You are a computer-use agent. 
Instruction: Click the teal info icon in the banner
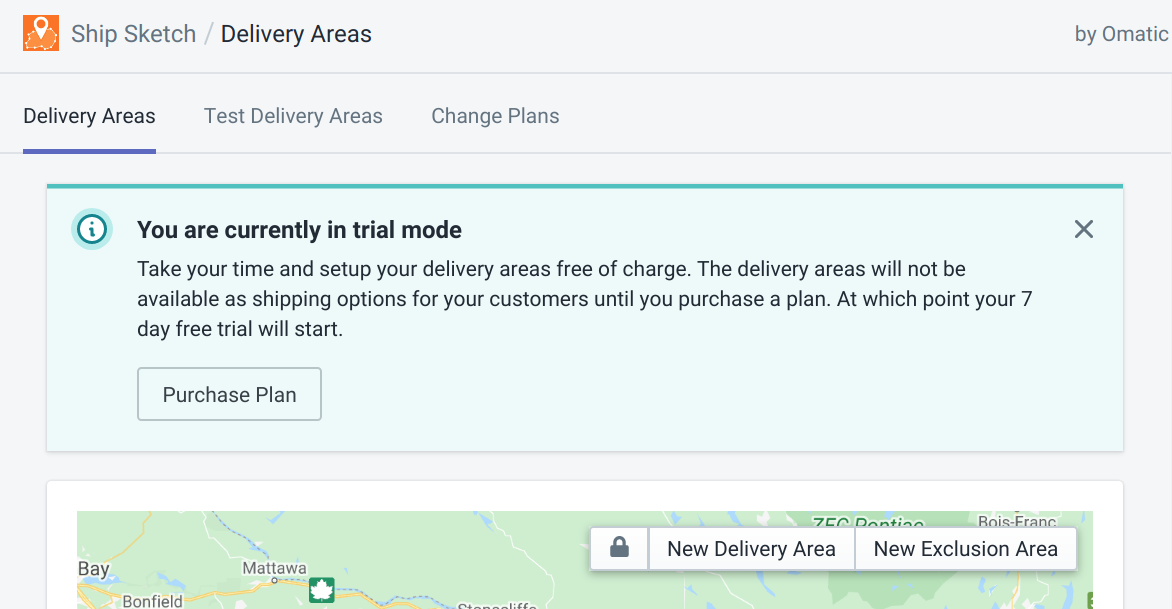[x=92, y=229]
